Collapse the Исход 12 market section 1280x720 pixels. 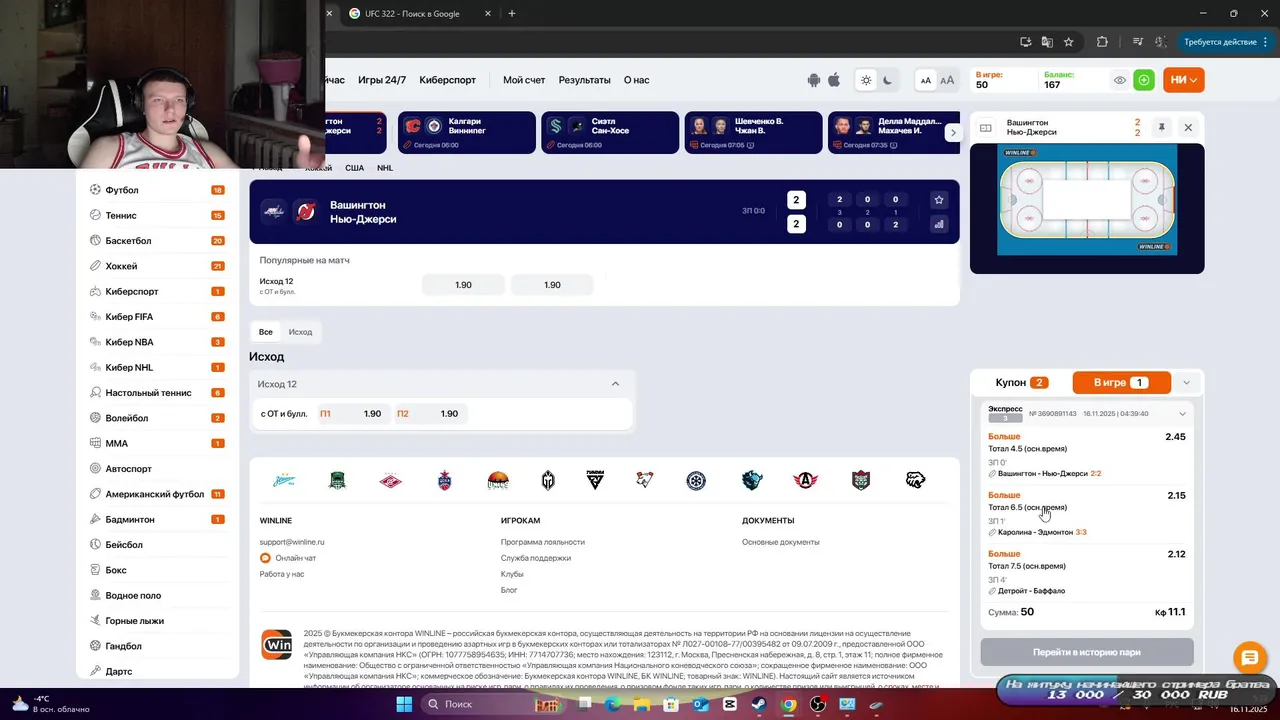click(615, 384)
